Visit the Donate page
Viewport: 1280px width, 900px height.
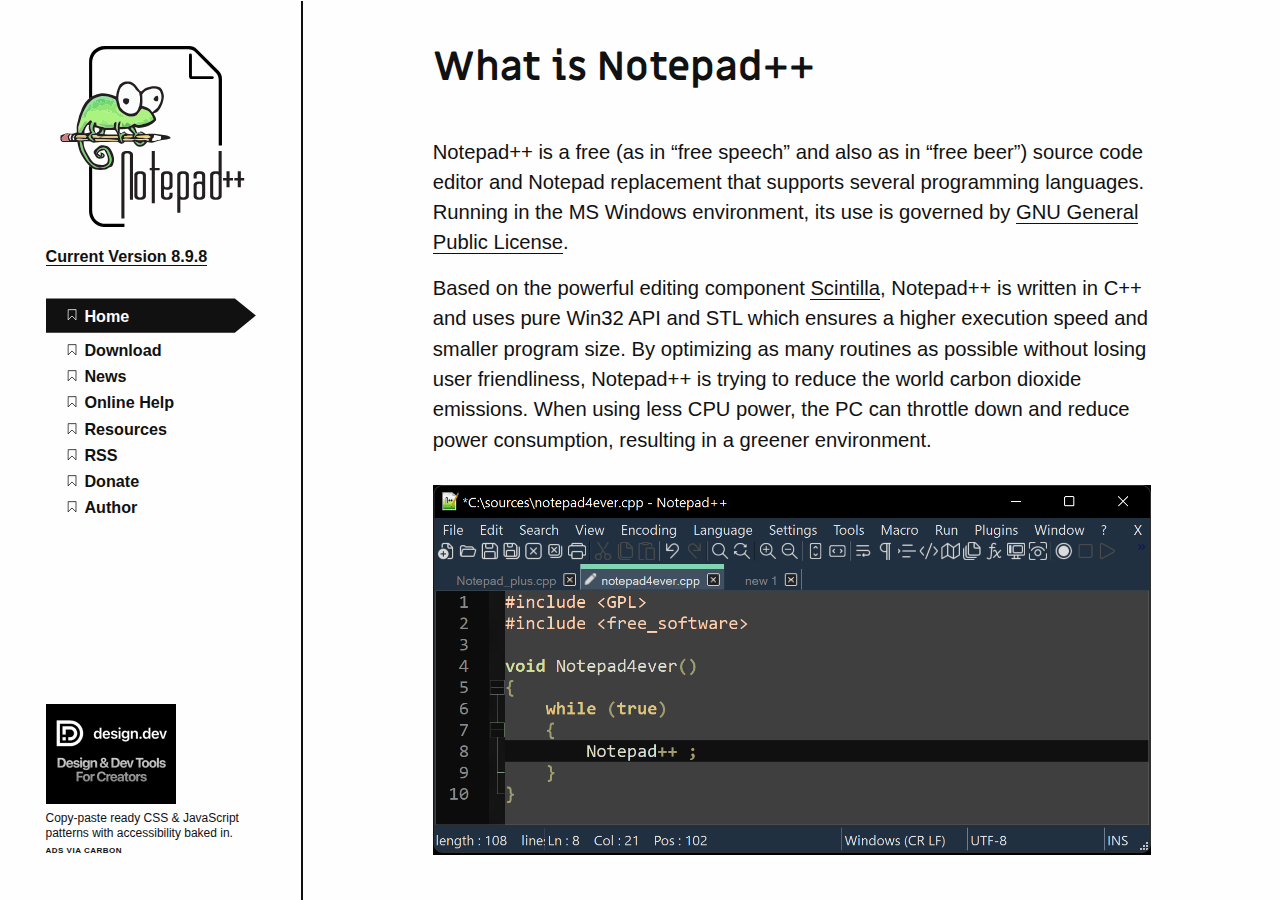coord(111,481)
